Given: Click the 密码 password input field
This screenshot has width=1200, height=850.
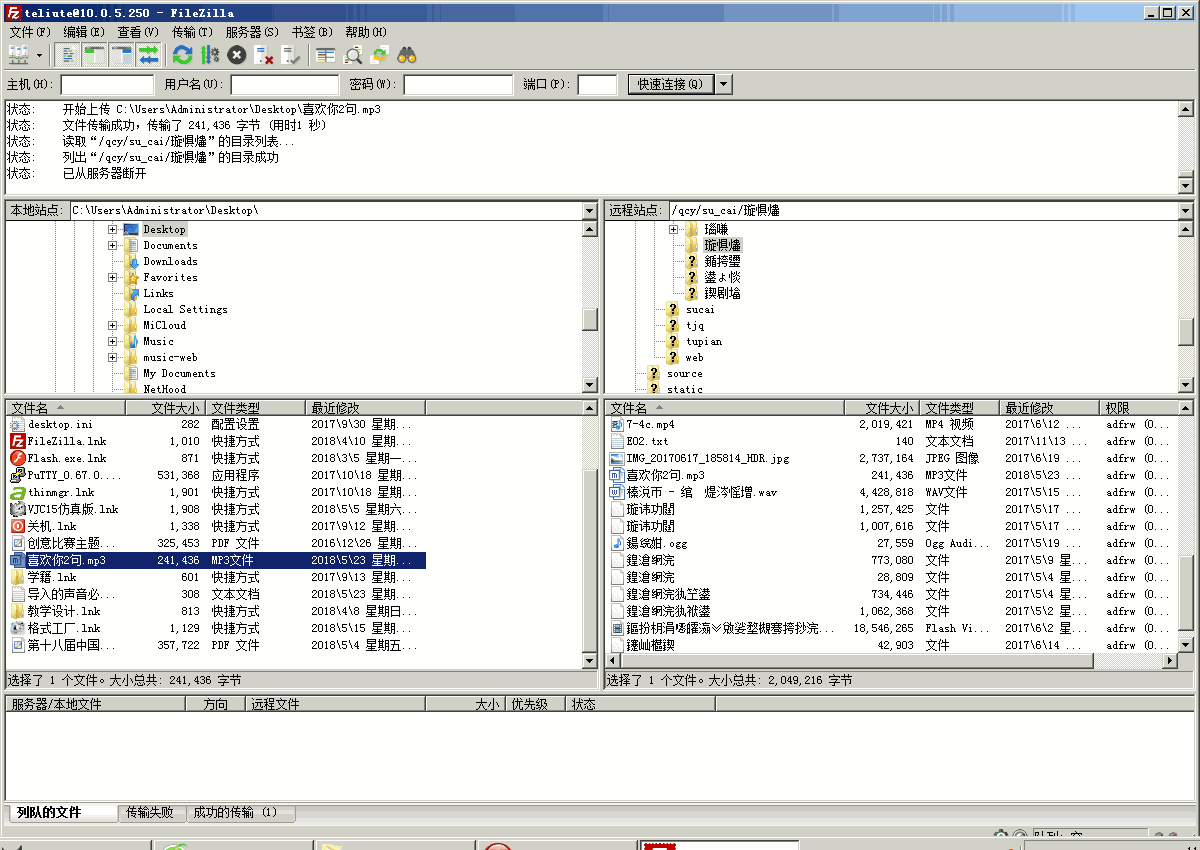Looking at the screenshot, I should [458, 85].
